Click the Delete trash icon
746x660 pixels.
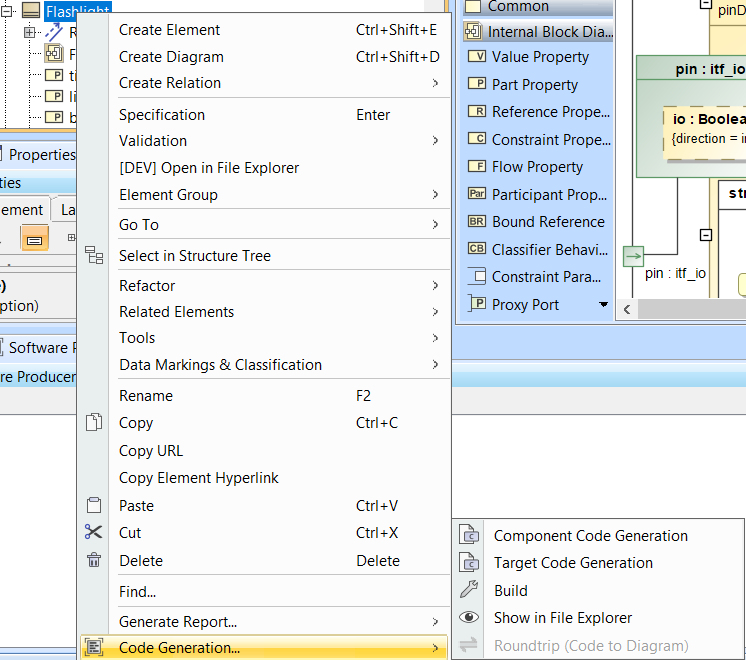(94, 561)
